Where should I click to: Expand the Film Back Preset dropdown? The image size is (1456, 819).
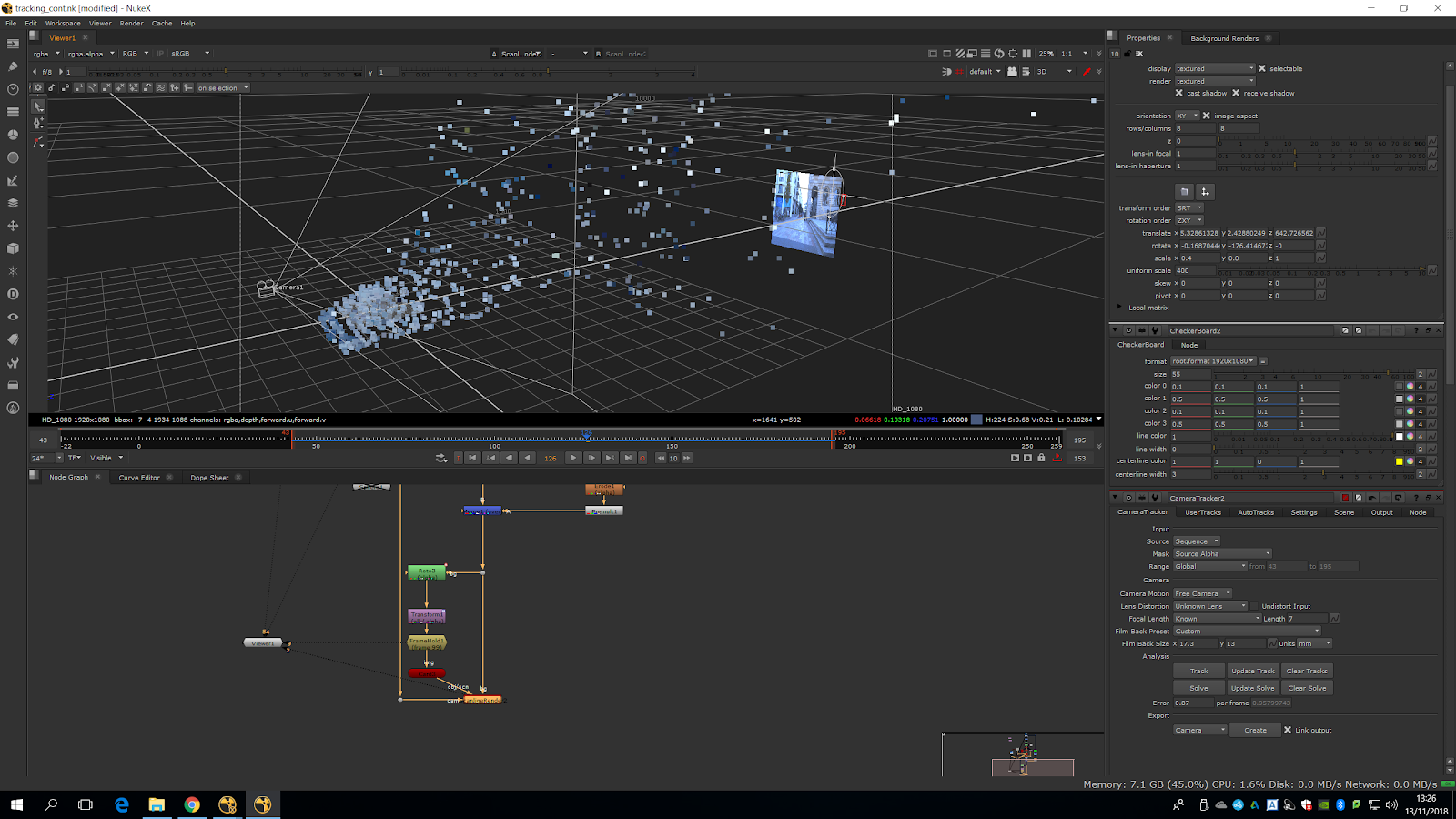tap(1247, 631)
